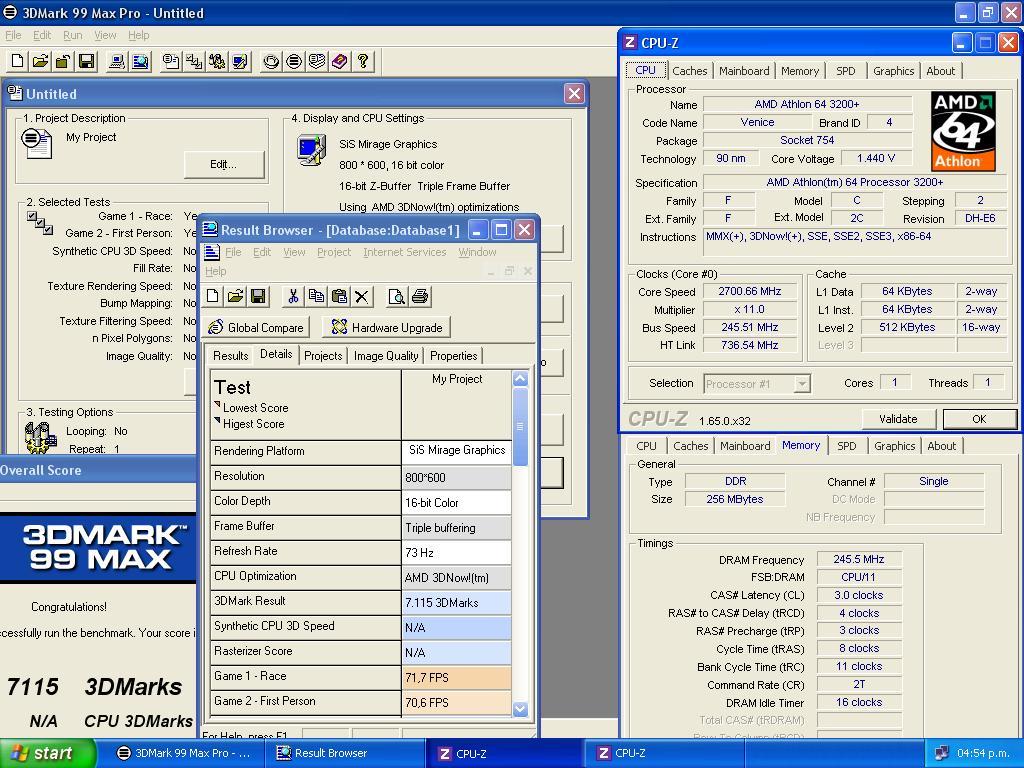Screen dimensions: 1024x768
Task: Click Save floppy icon in 3DMark toolbar
Action: [86, 61]
